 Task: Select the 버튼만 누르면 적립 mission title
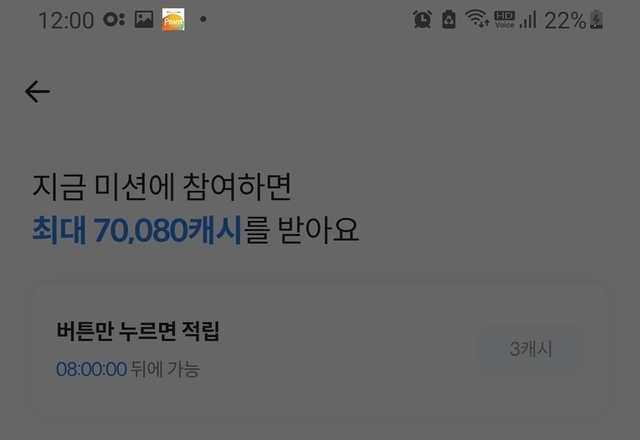point(138,331)
